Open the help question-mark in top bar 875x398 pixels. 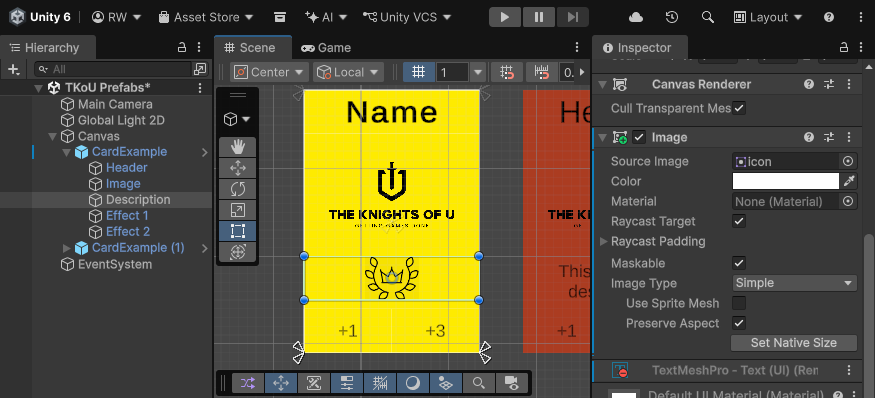coord(829,17)
